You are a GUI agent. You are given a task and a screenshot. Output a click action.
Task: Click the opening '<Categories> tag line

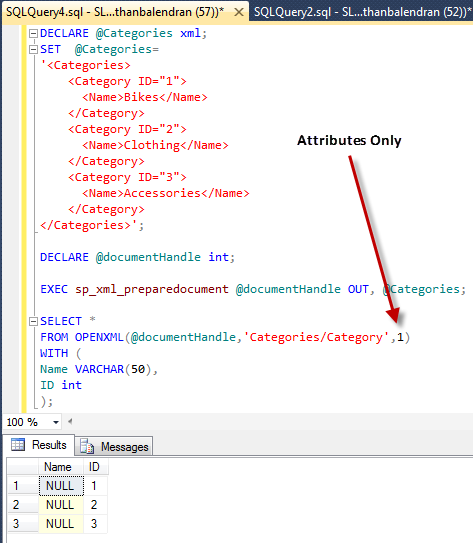tap(85, 65)
